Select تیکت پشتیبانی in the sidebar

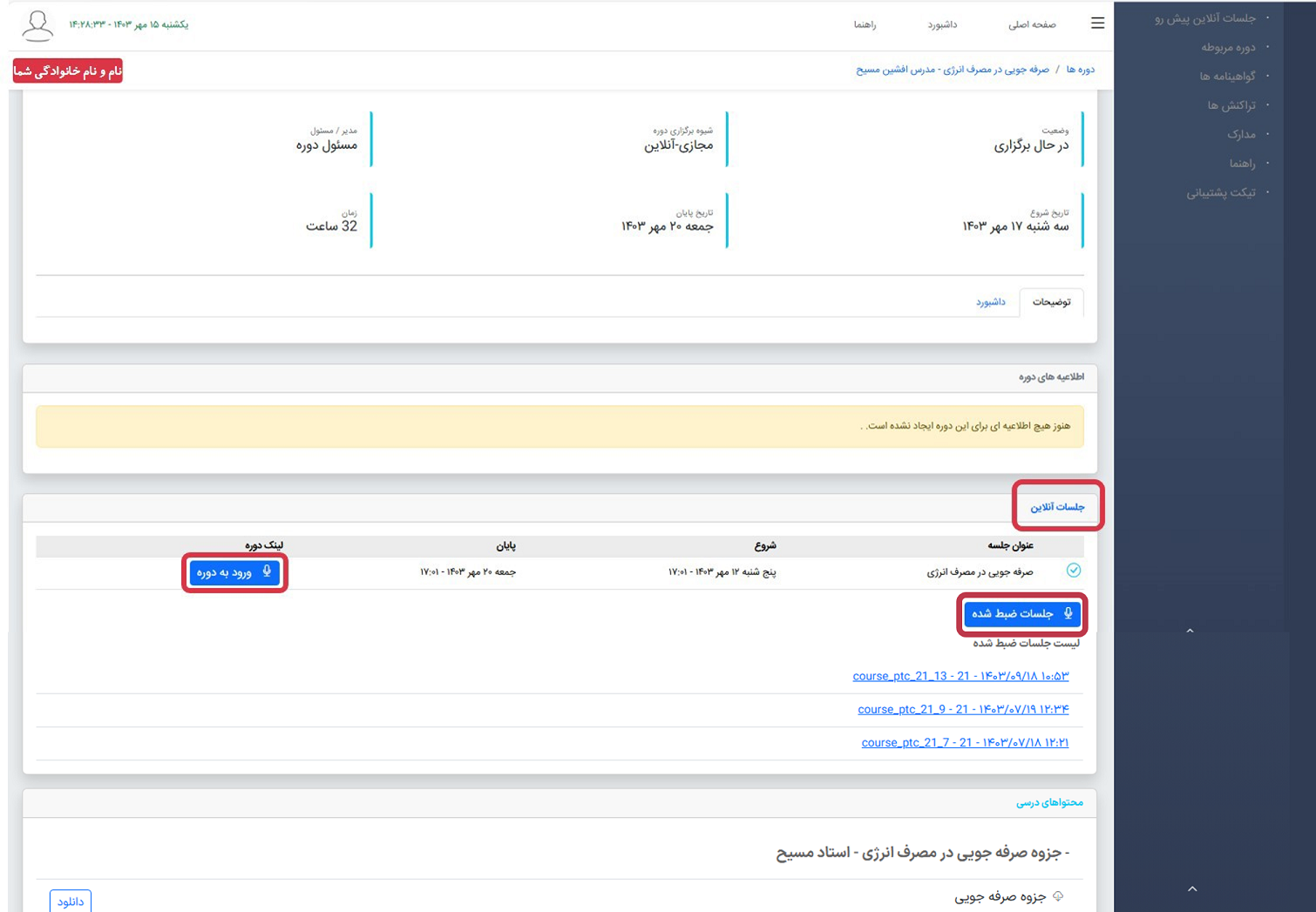click(x=1220, y=193)
